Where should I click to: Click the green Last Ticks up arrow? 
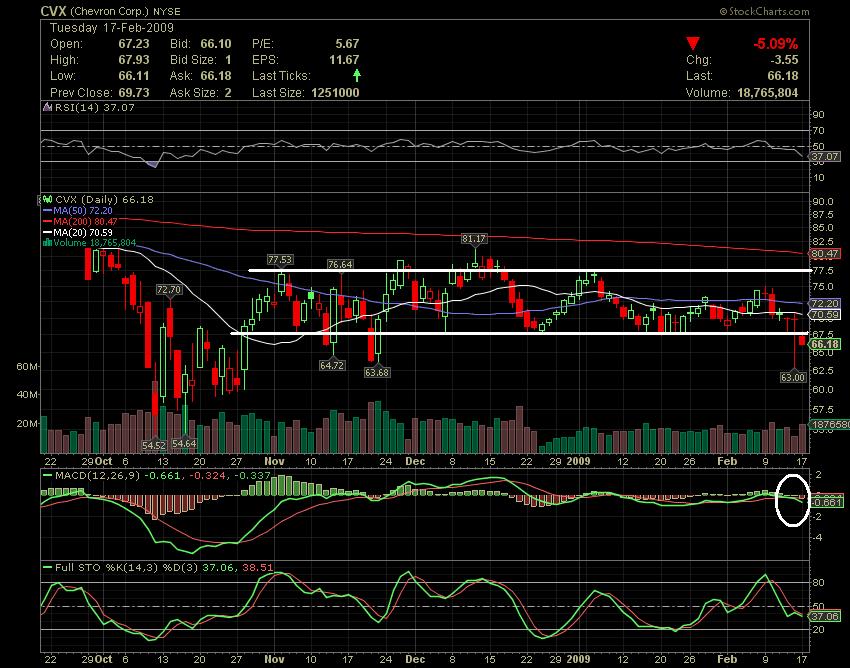357,75
